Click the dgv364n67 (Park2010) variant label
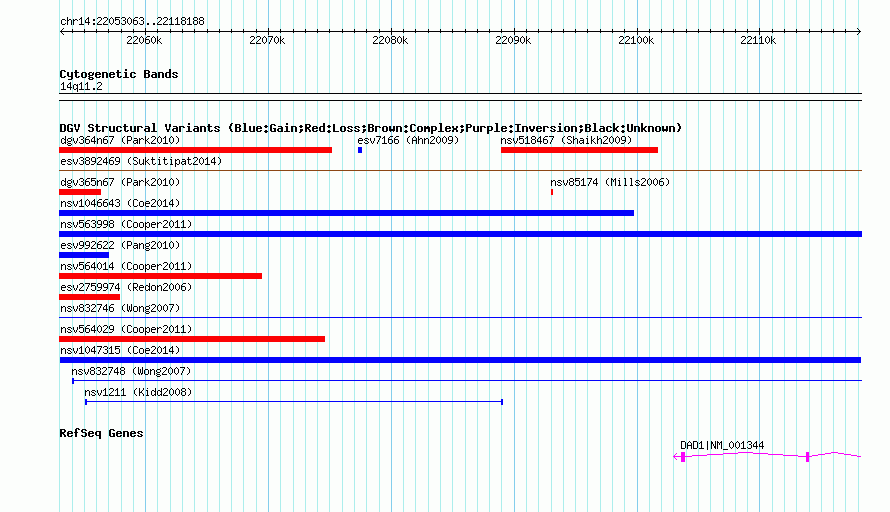The height and width of the screenshot is (512, 890). pyautogui.click(x=120, y=140)
